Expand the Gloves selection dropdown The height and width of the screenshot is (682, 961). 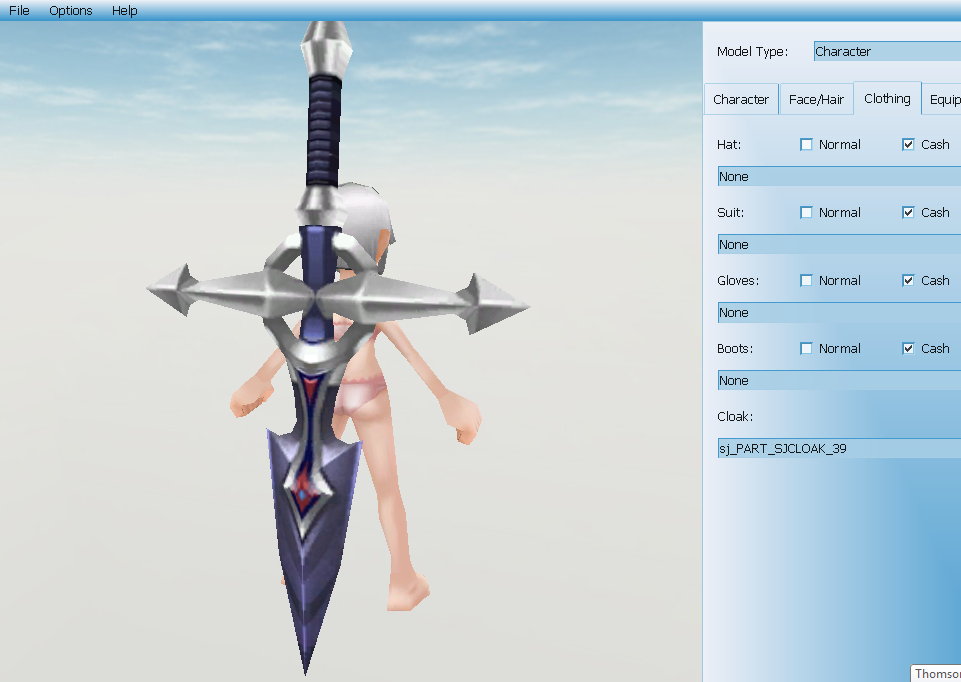(838, 313)
